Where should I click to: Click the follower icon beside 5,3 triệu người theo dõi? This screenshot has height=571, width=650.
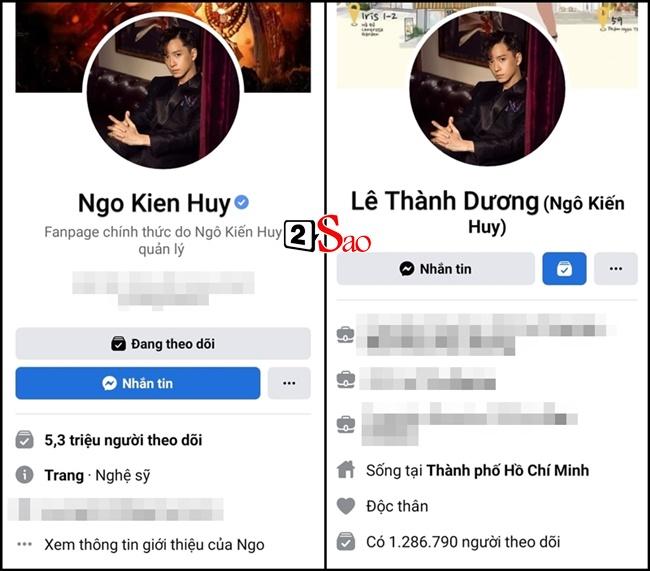[24, 440]
